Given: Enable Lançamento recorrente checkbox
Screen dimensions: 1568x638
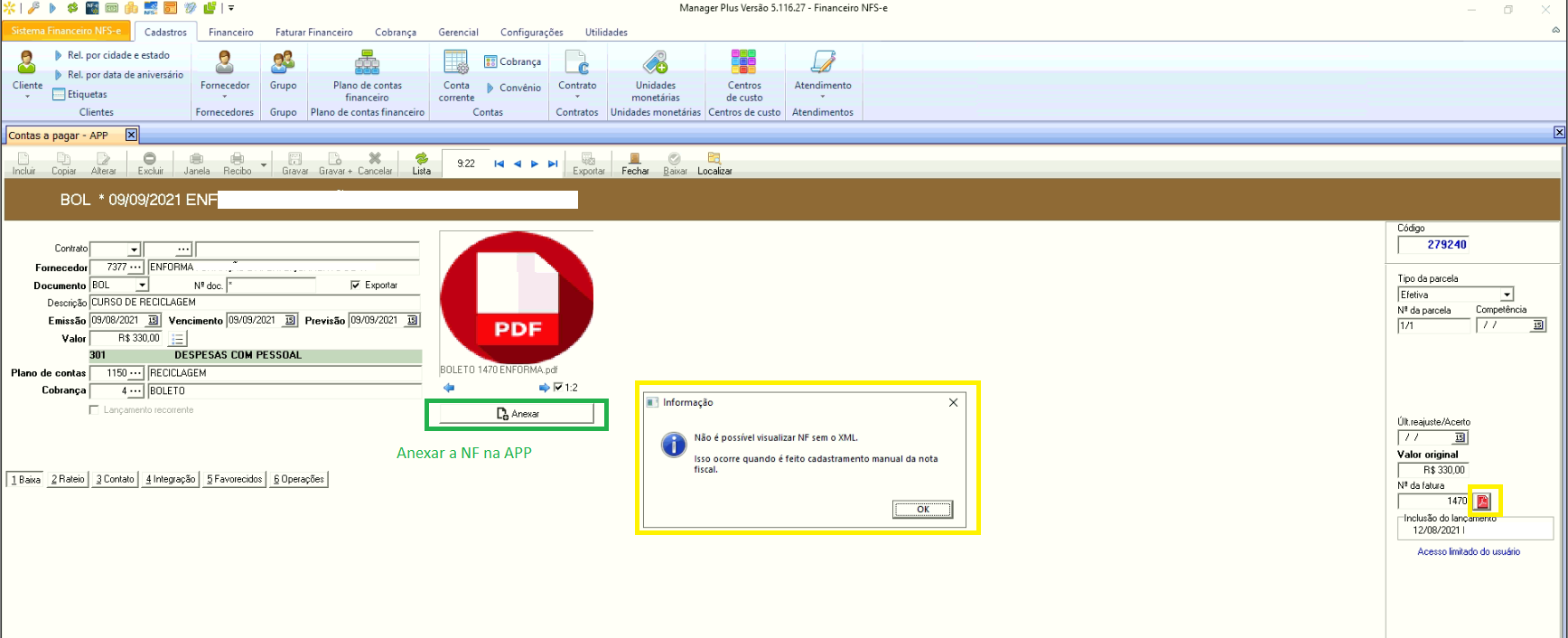Looking at the screenshot, I should point(94,410).
